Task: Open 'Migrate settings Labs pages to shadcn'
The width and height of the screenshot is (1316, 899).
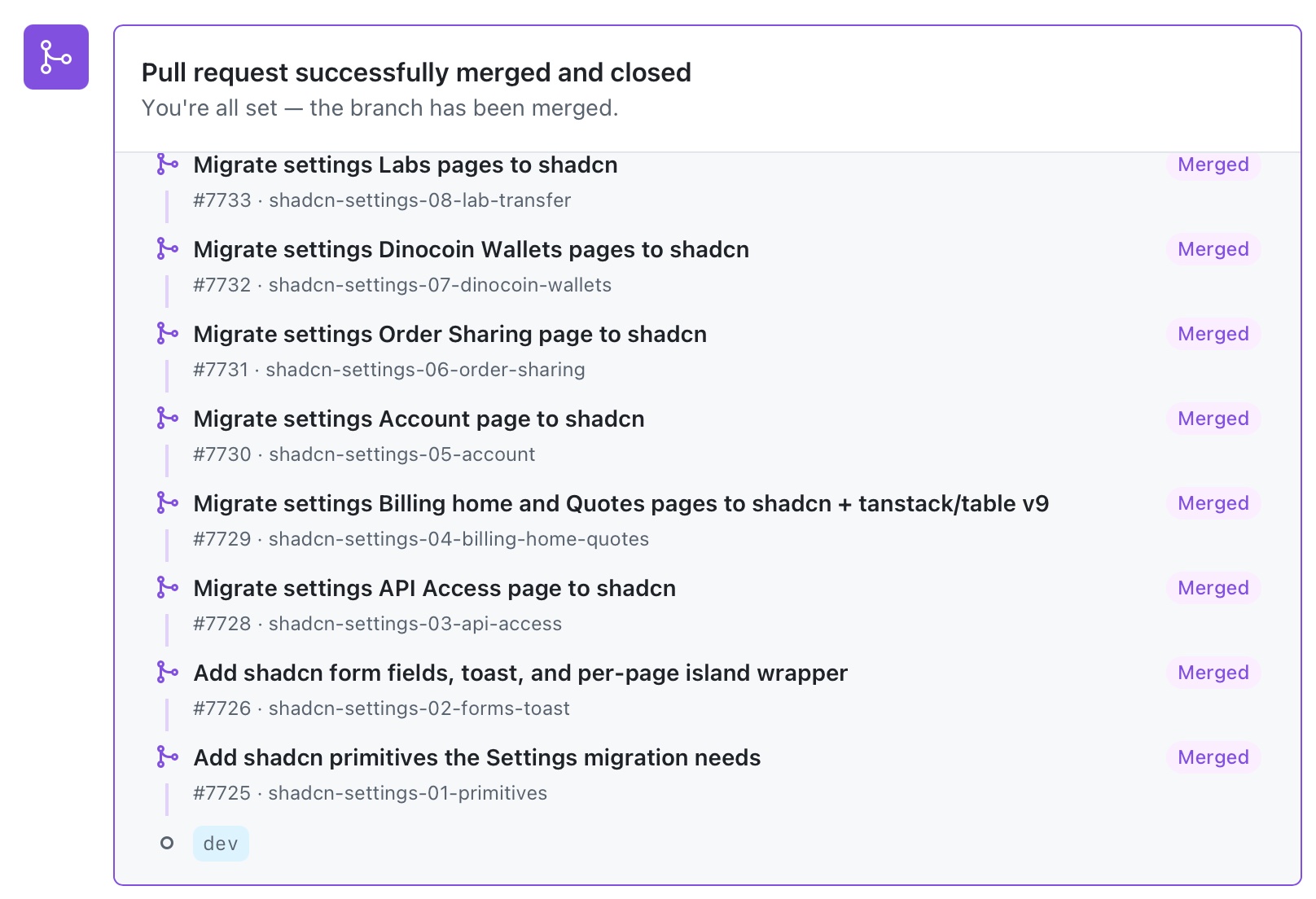Action: [406, 164]
